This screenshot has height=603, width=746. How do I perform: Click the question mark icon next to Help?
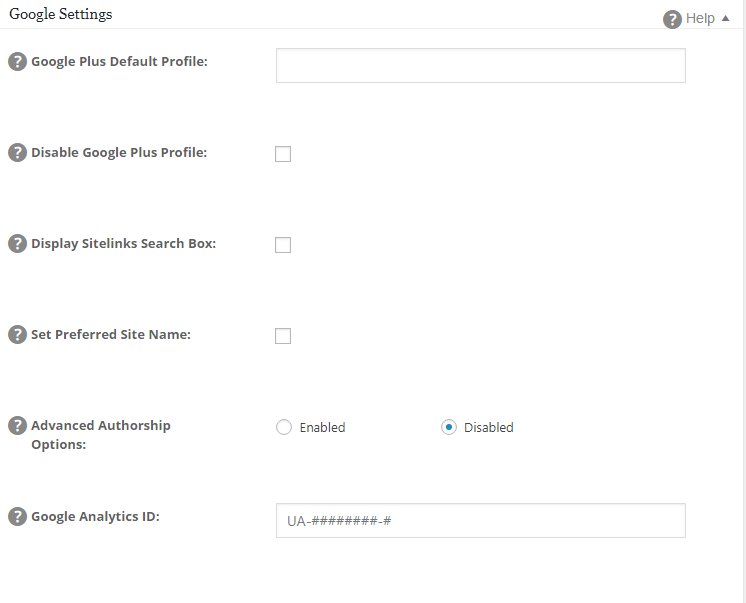pyautogui.click(x=672, y=18)
